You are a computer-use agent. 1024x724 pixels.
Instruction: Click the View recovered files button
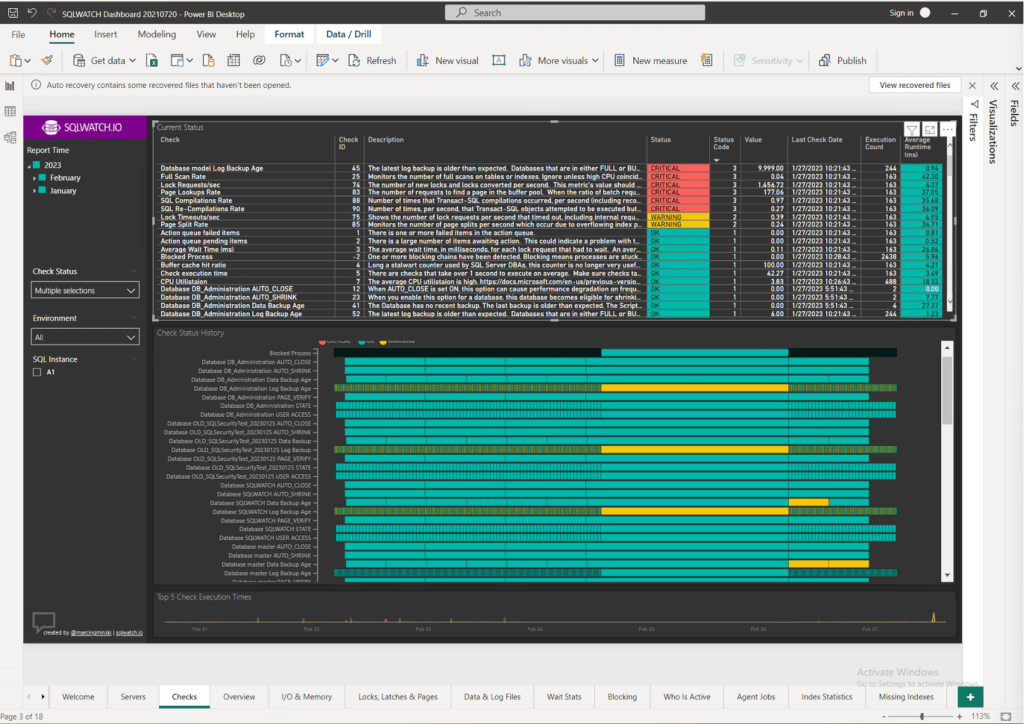(x=913, y=85)
